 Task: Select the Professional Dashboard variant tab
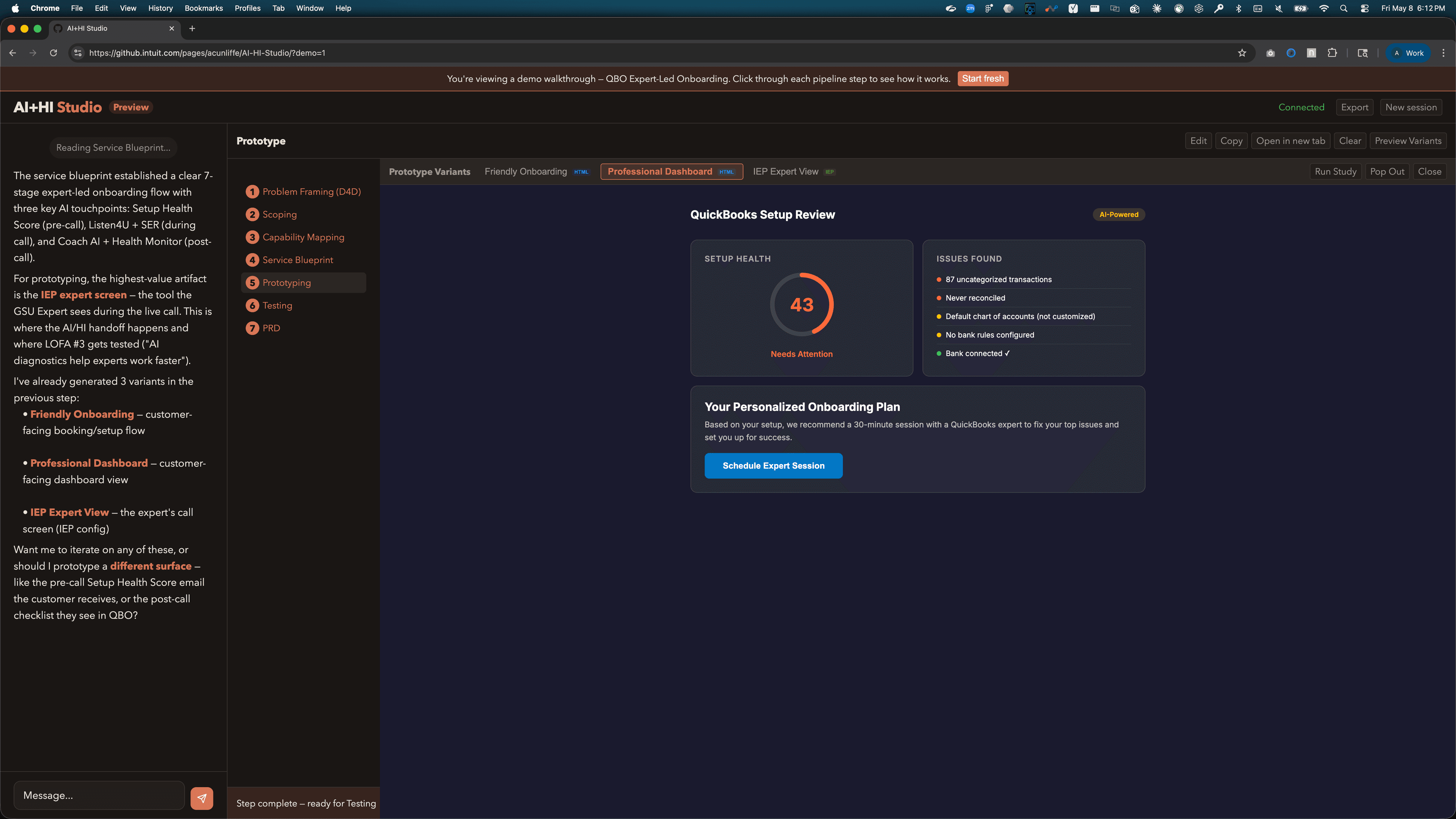click(x=671, y=171)
